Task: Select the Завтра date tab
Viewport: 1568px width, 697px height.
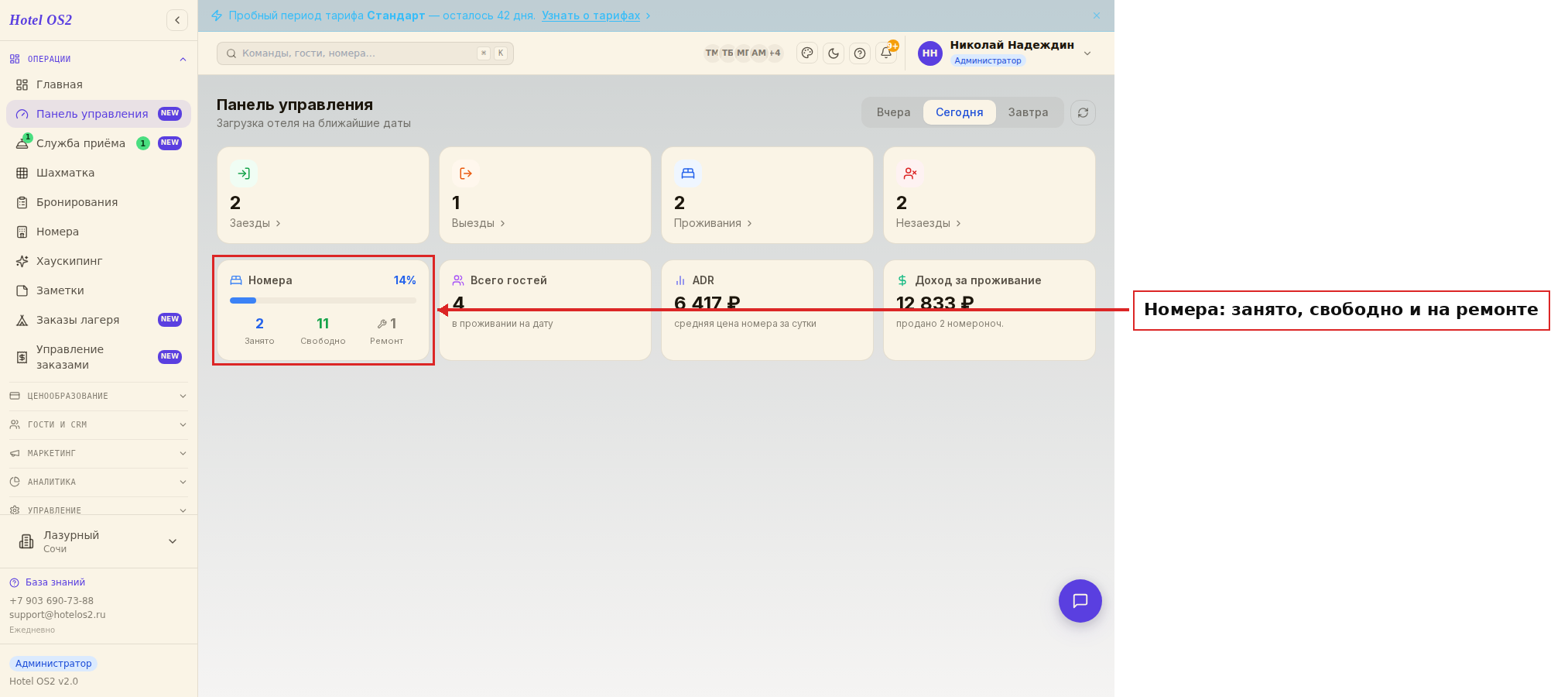Action: 1028,112
